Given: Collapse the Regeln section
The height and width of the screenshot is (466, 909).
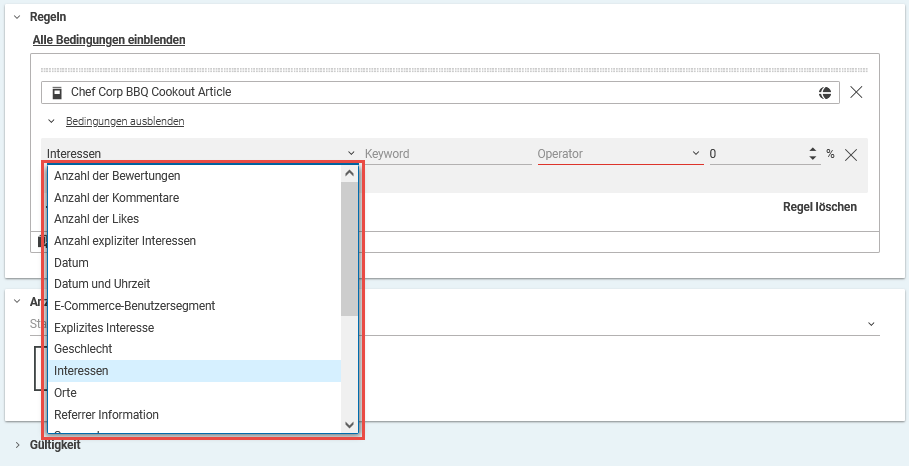Looking at the screenshot, I should (17, 18).
